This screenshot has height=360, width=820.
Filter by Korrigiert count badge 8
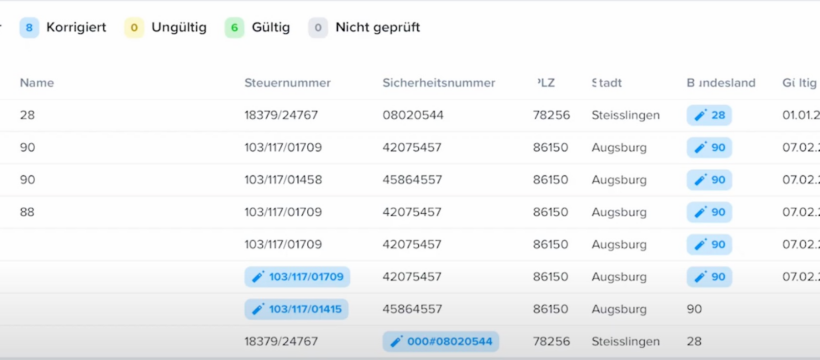click(29, 27)
